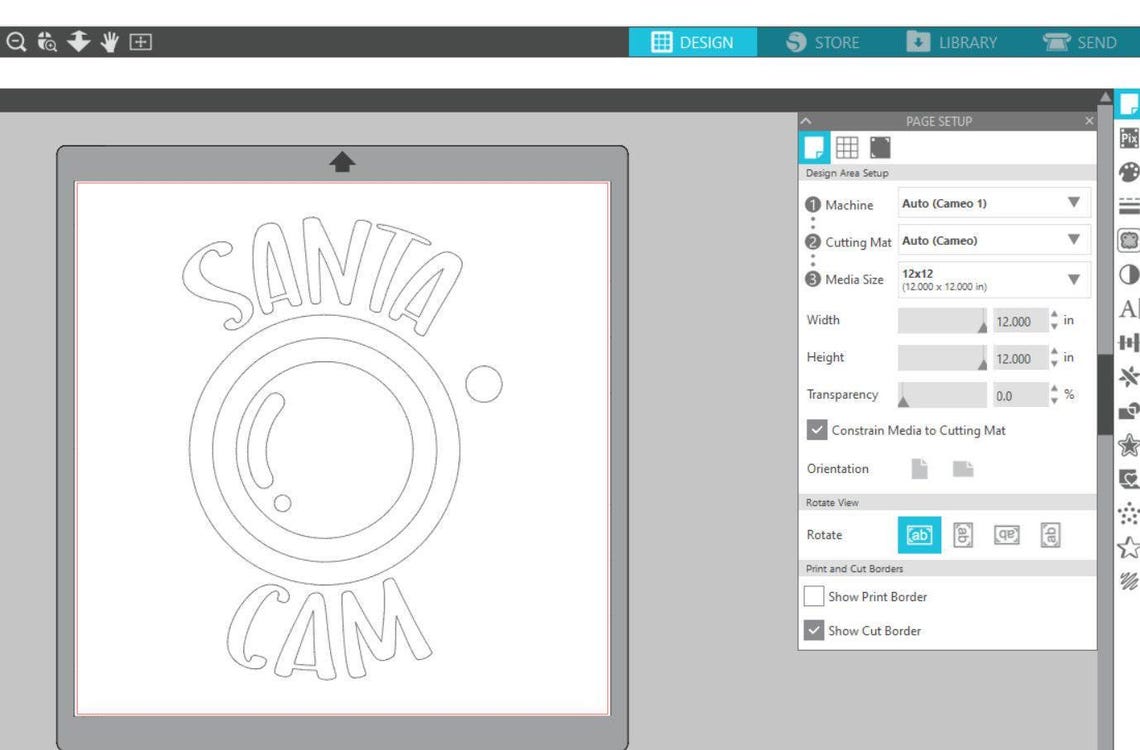Rotate the view 270 degrees
The width and height of the screenshot is (1140, 750).
(1050, 535)
